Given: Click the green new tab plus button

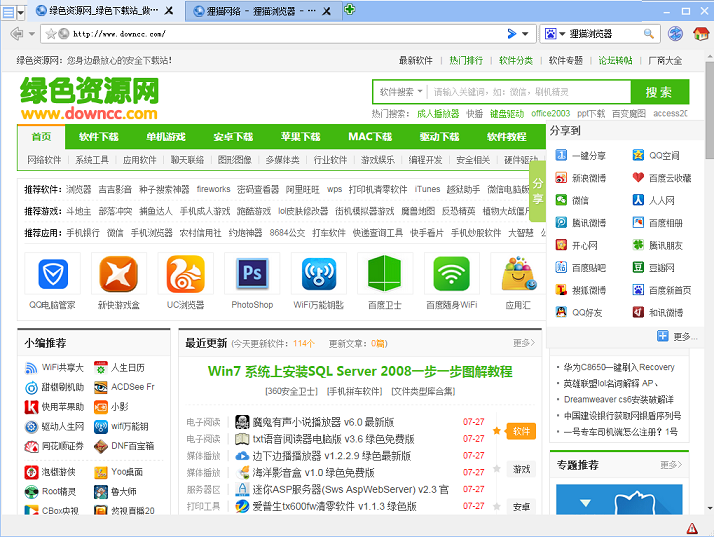Looking at the screenshot, I should point(350,10).
